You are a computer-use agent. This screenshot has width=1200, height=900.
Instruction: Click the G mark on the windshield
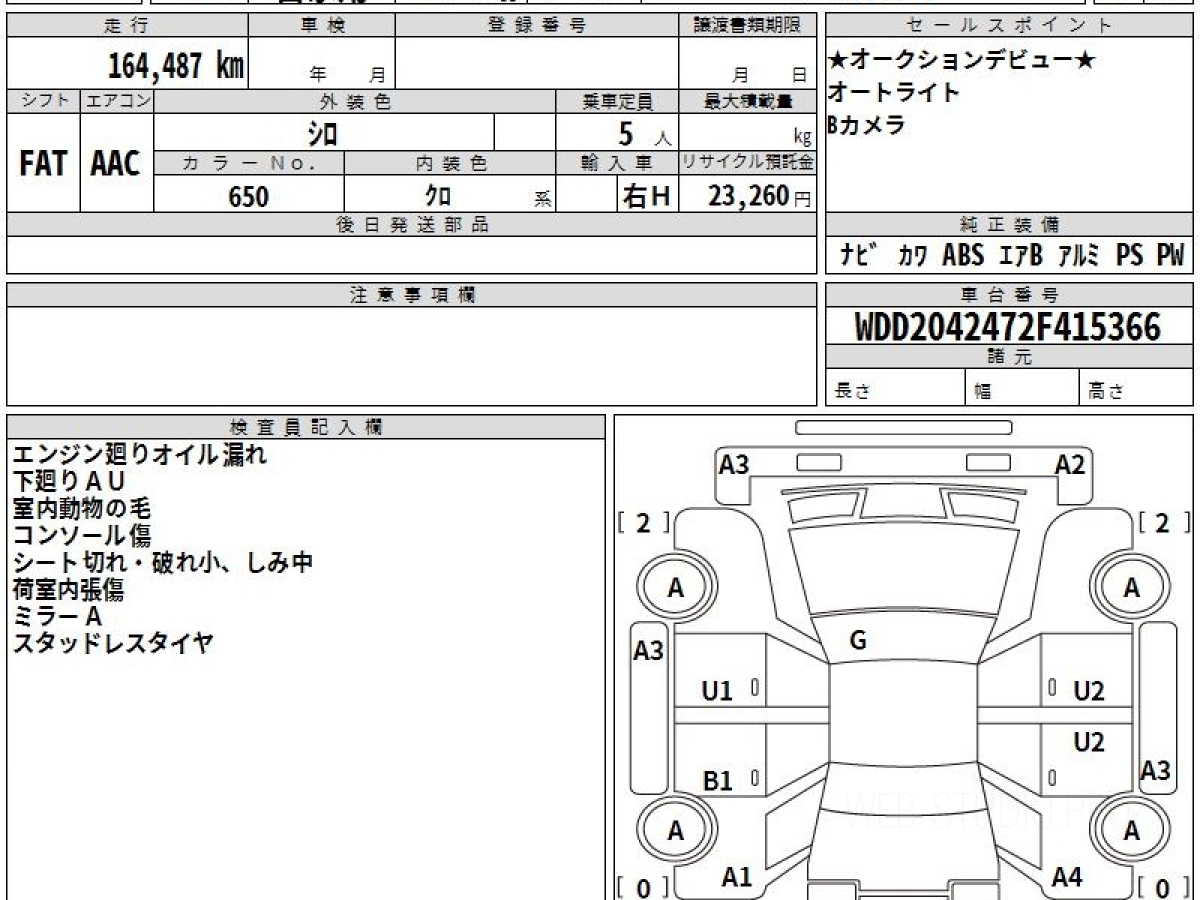857,641
